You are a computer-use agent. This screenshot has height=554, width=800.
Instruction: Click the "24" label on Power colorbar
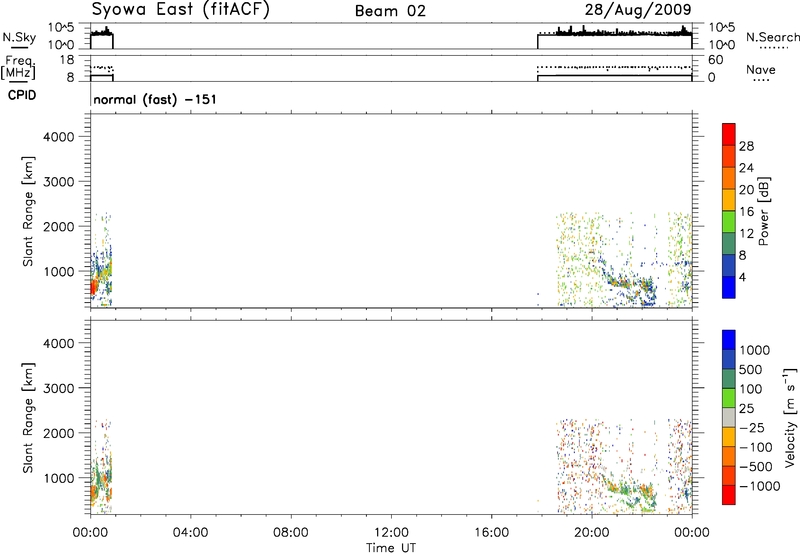click(746, 168)
